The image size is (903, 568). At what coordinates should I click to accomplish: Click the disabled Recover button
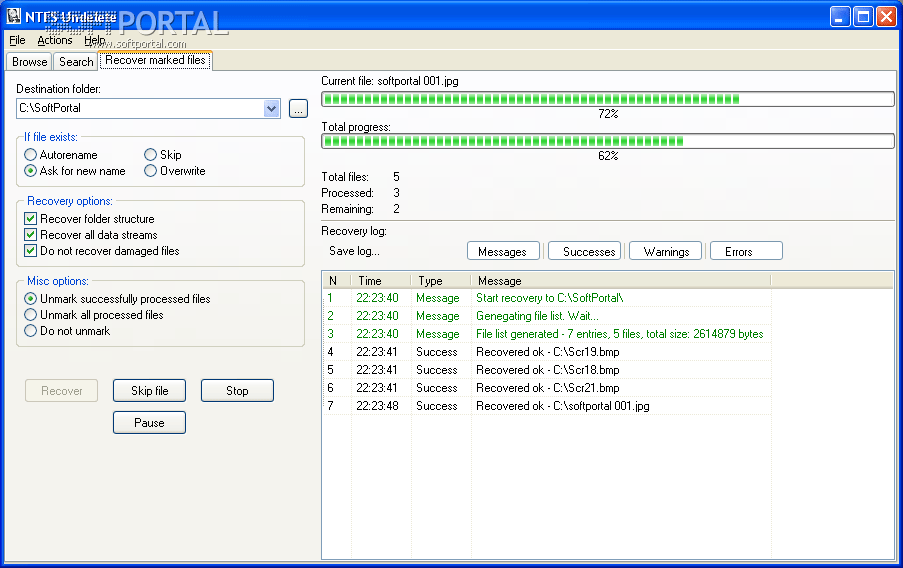pyautogui.click(x=62, y=391)
